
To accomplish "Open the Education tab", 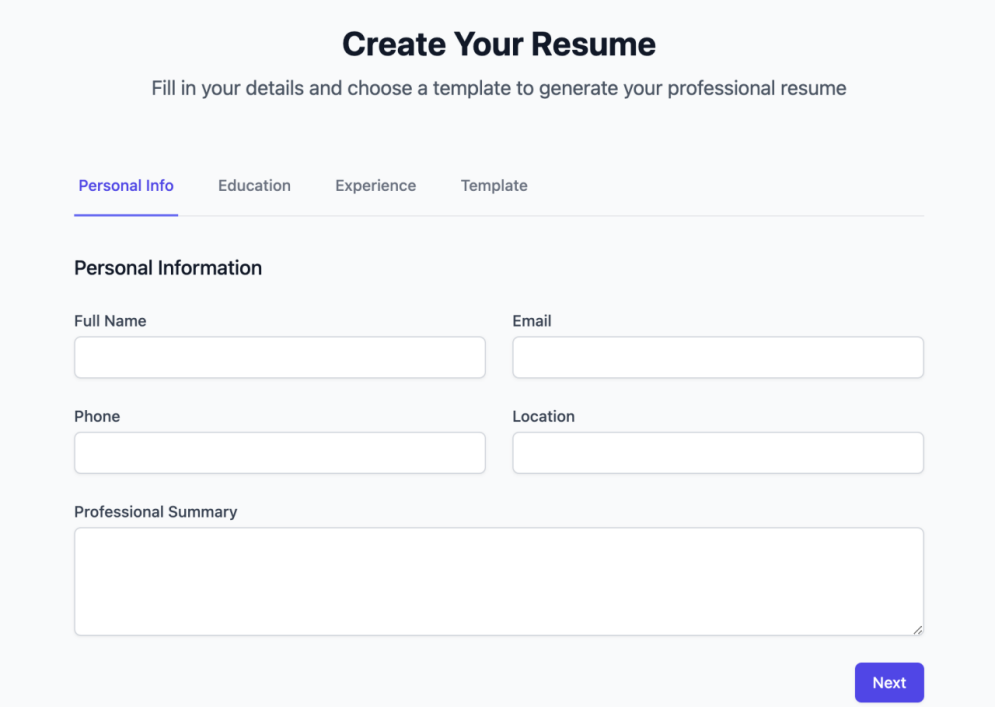I will point(254,186).
